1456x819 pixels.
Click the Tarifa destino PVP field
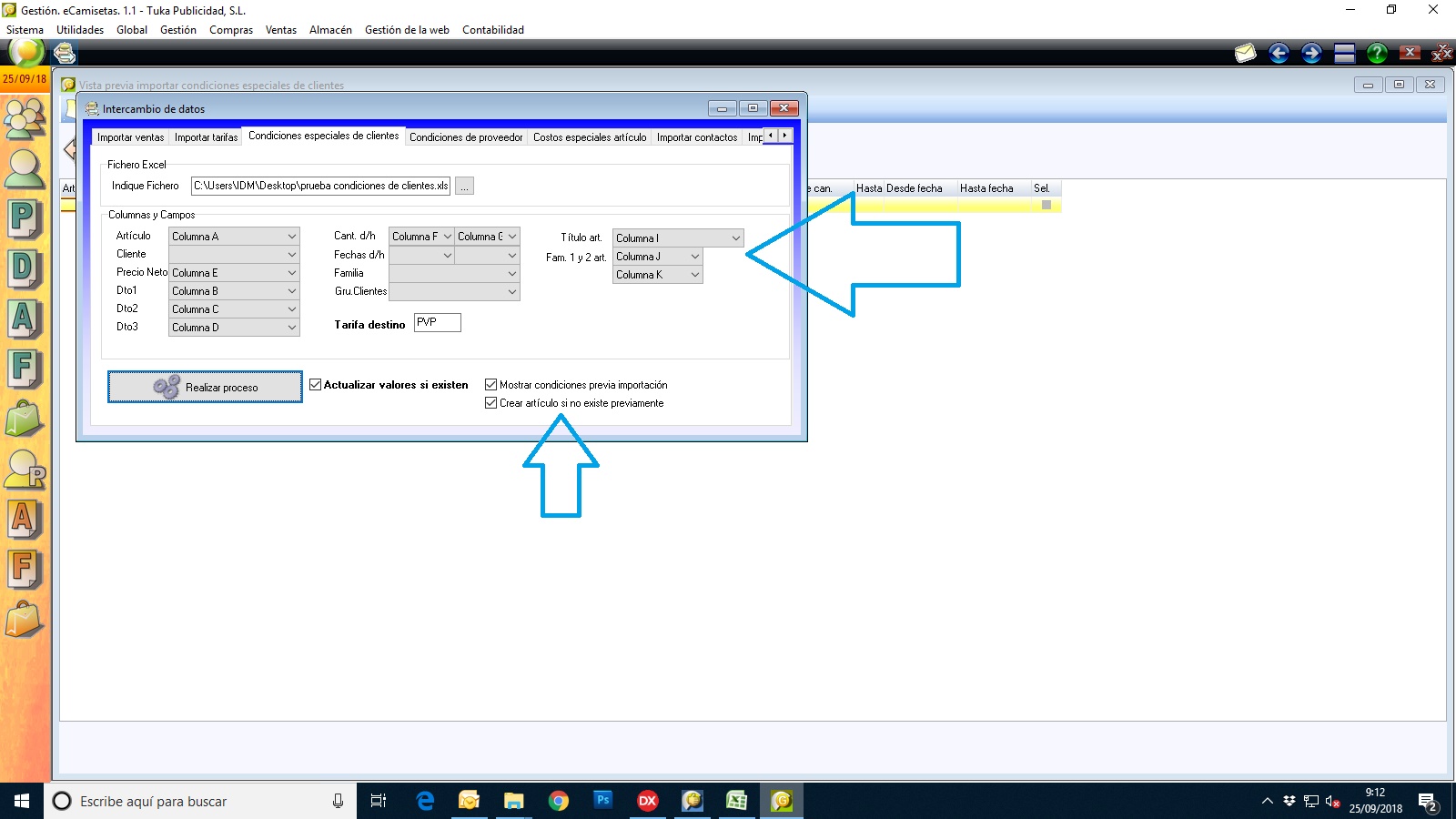pos(438,322)
